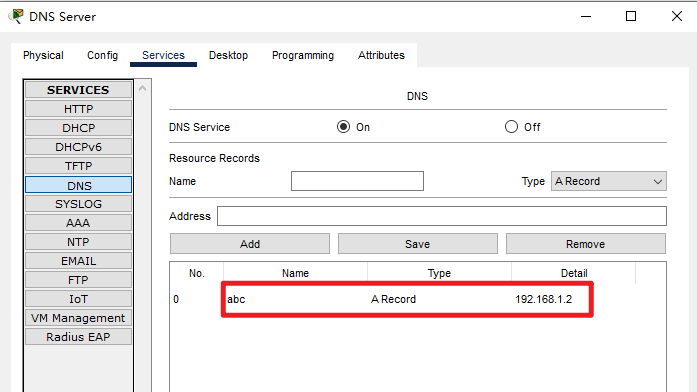The width and height of the screenshot is (697, 392).
Task: Click the Address input field
Action: pyautogui.click(x=442, y=216)
